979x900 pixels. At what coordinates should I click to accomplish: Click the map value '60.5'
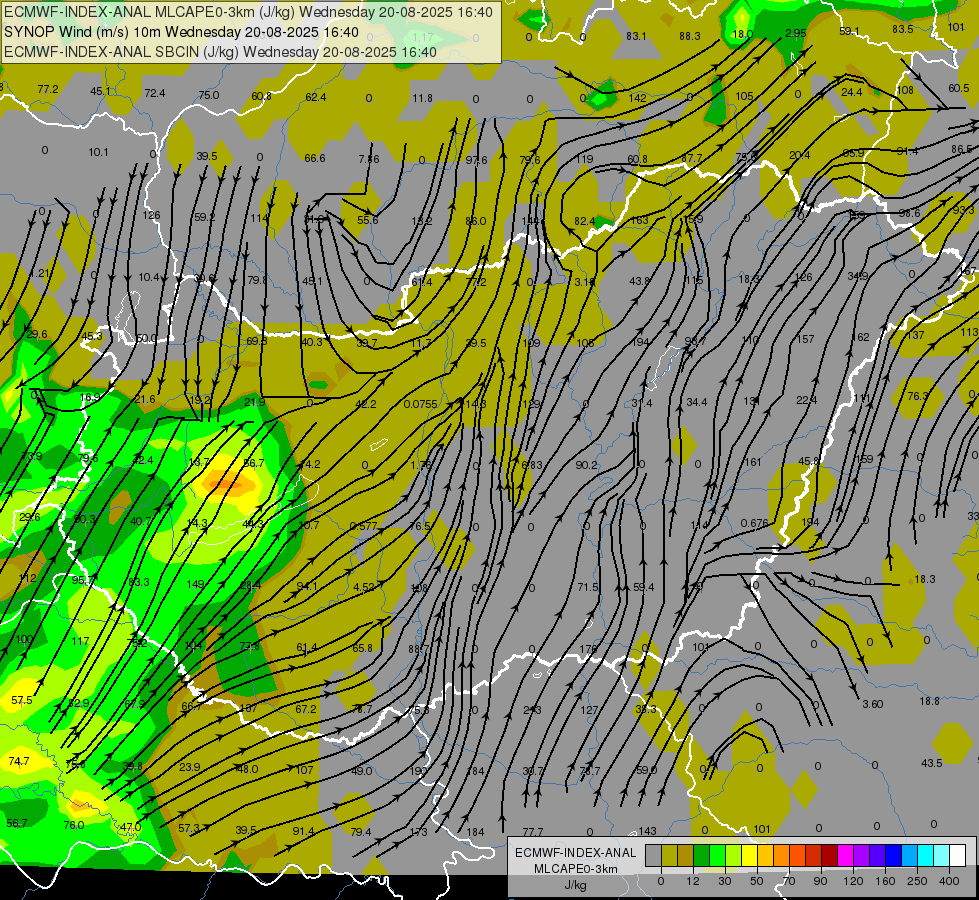[x=958, y=88]
